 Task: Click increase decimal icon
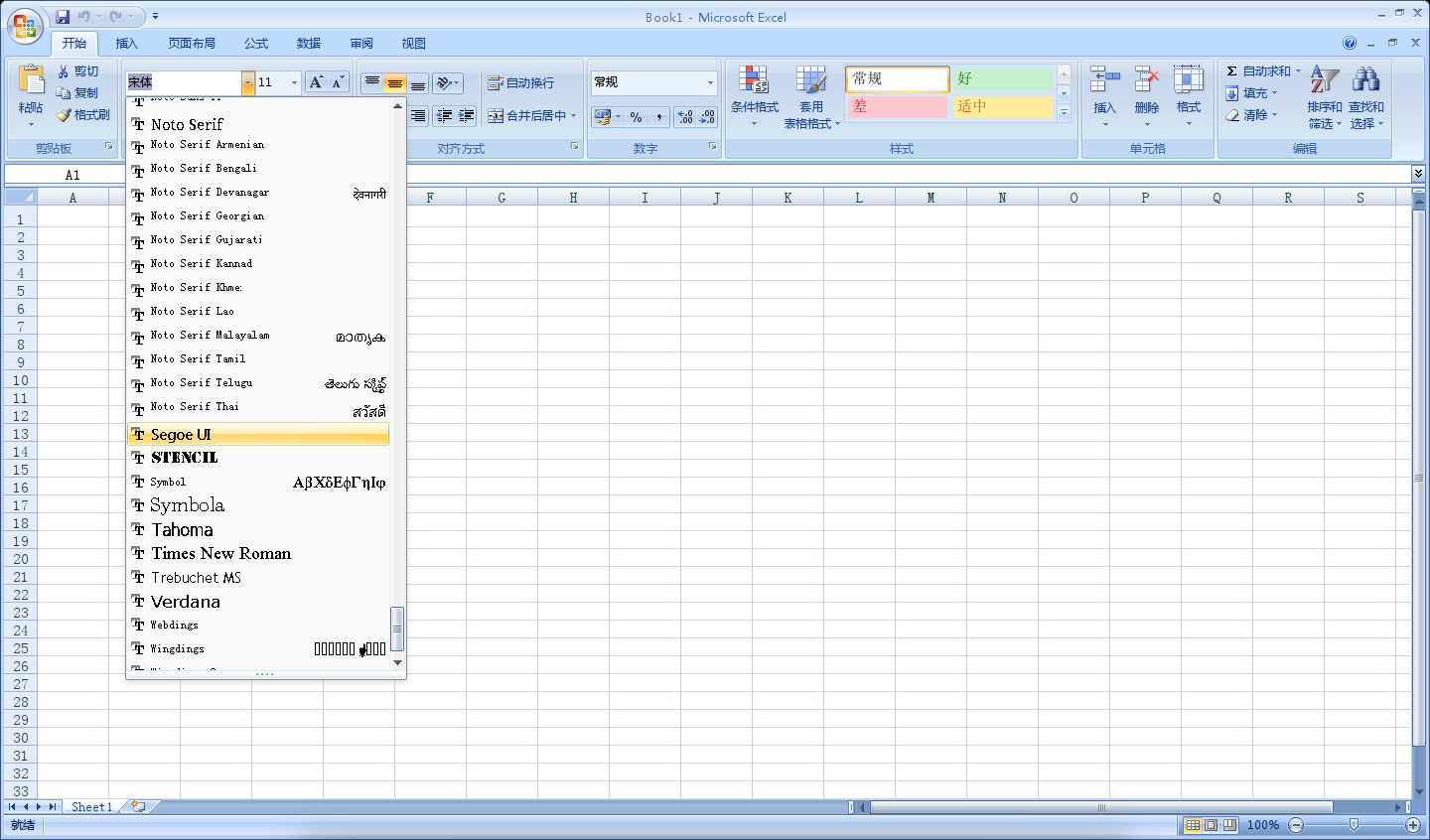pos(685,117)
